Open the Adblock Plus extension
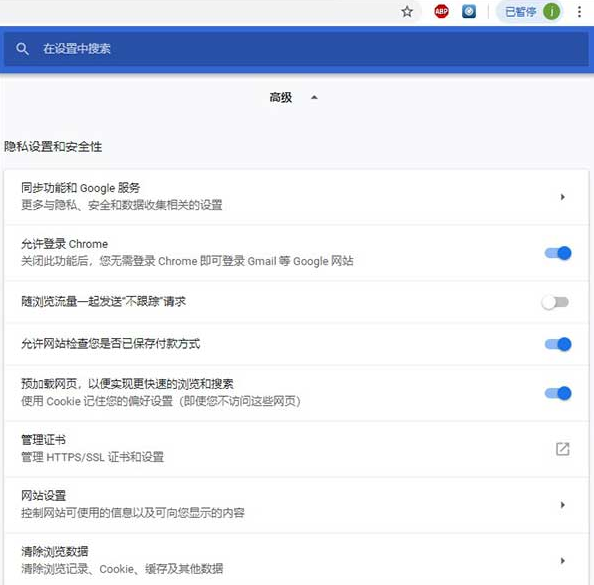Viewport: 594px width, 585px height. pyautogui.click(x=441, y=12)
